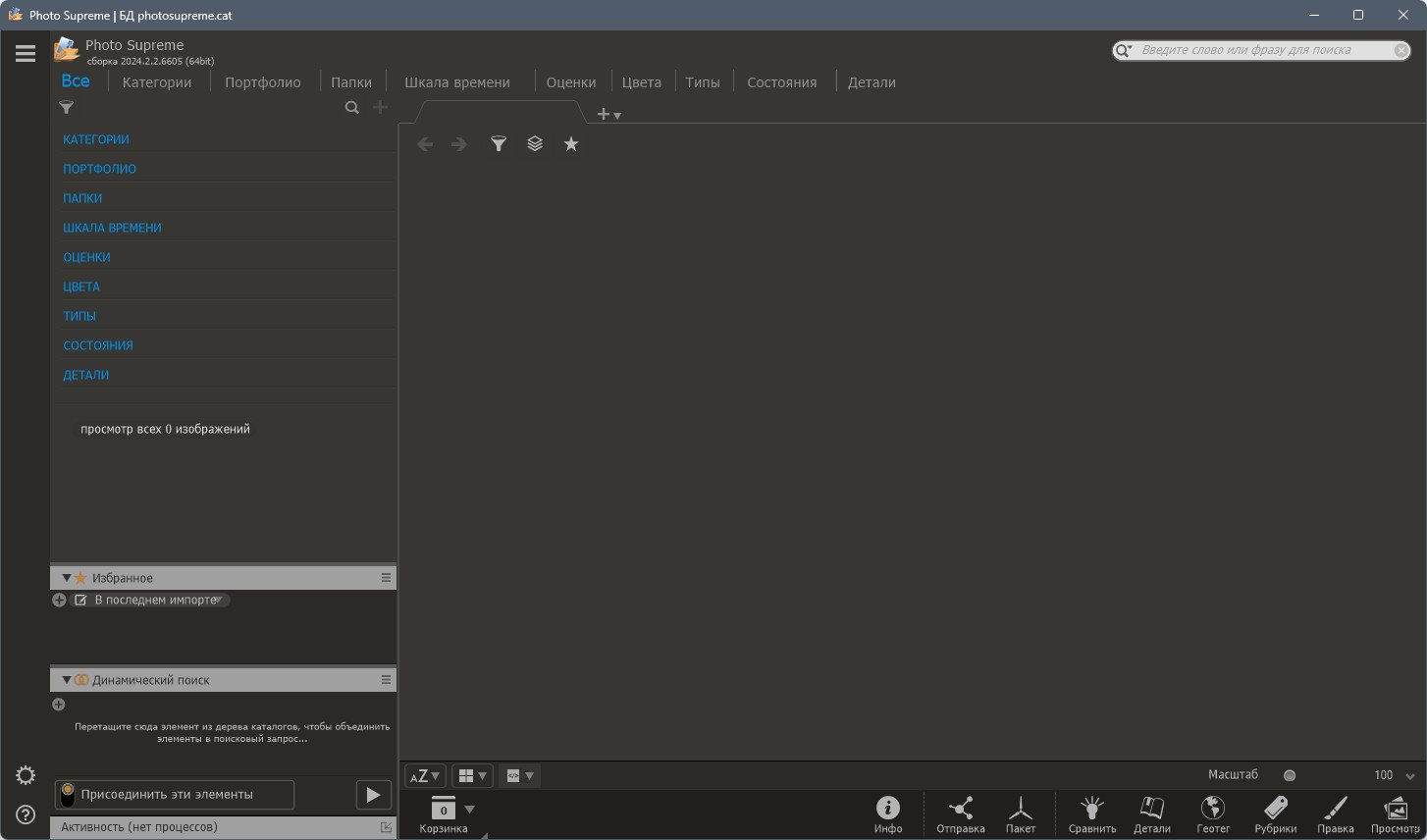The image size is (1427, 840).
Task: Click the star favorites icon in view toolbar
Action: pos(571,144)
